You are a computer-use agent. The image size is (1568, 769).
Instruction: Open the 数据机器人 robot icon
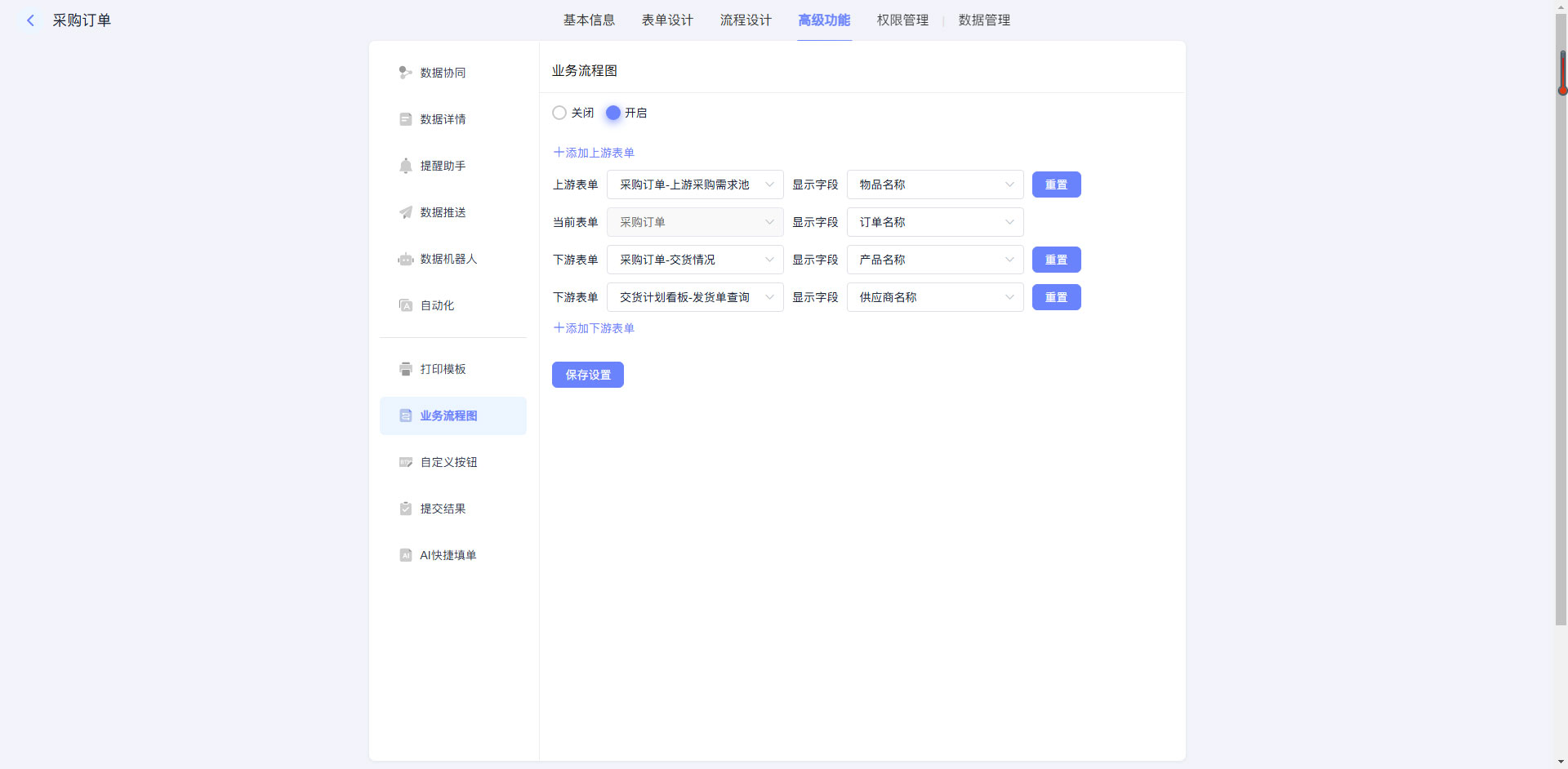405,259
